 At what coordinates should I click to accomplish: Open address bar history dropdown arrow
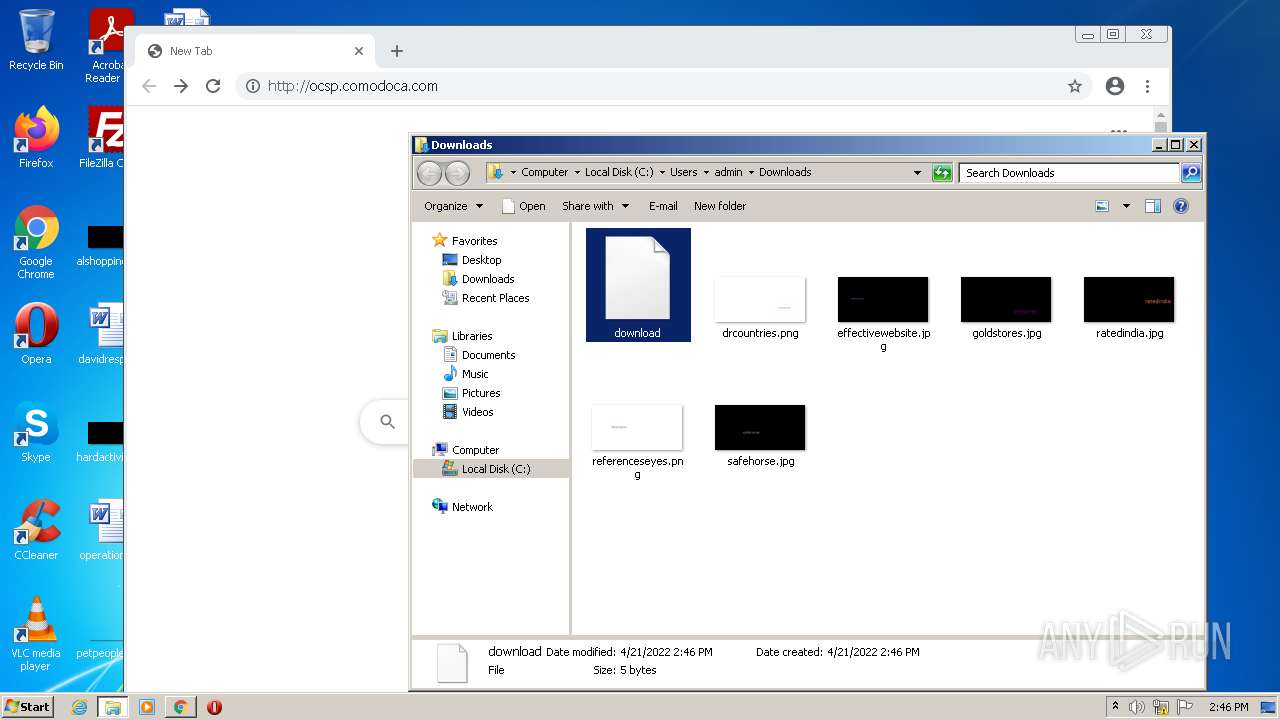pos(917,173)
